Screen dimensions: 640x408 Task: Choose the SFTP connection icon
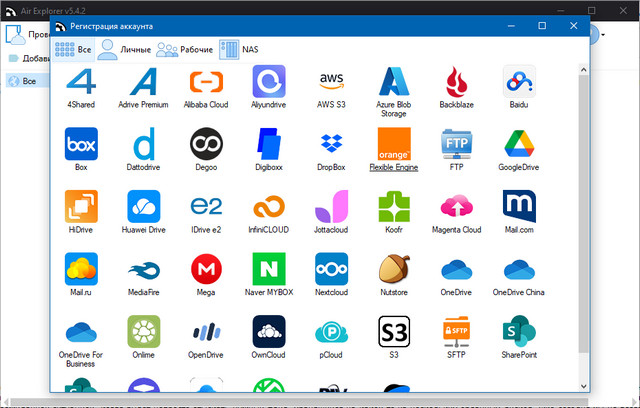[456, 331]
